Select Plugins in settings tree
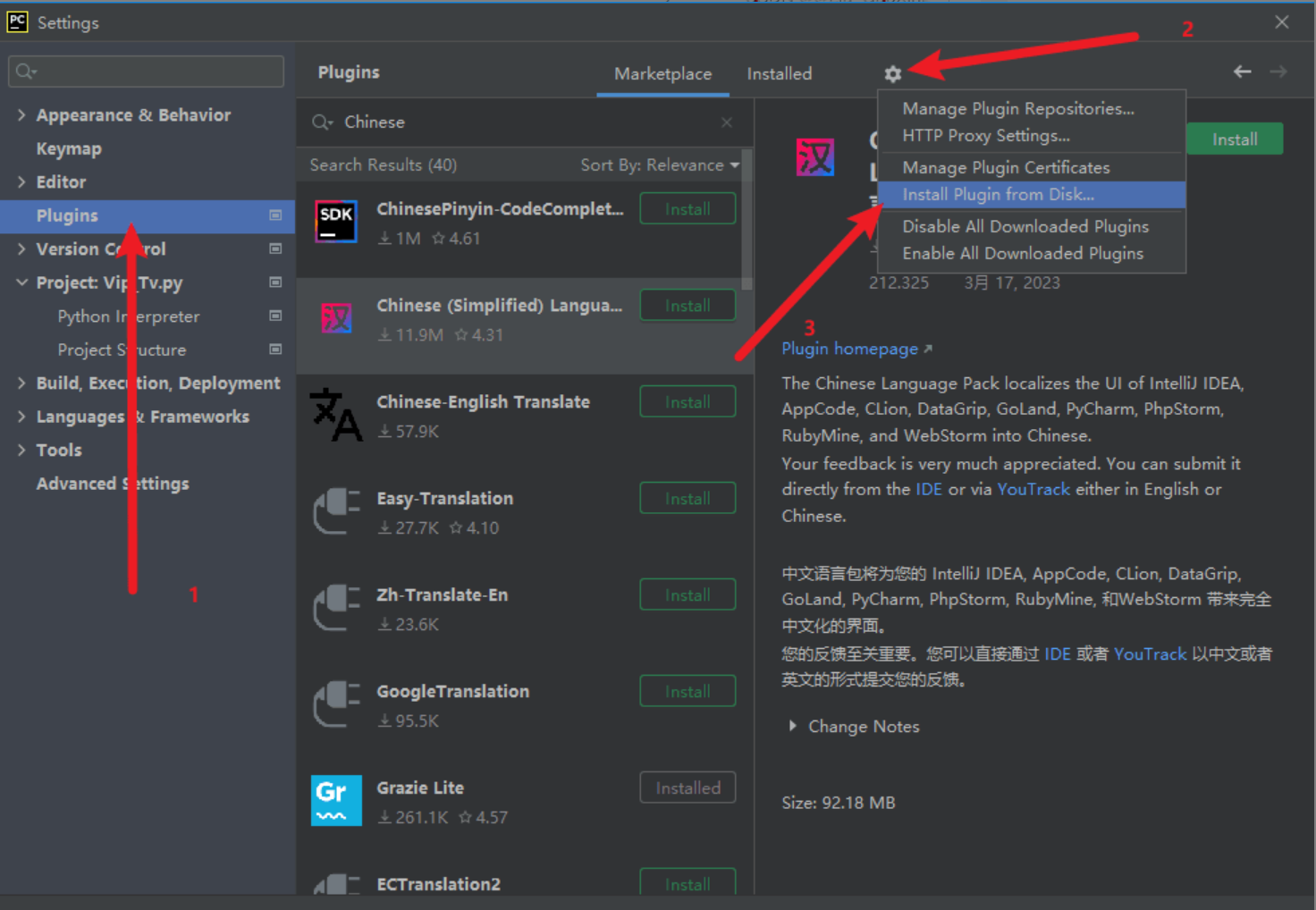The height and width of the screenshot is (910, 1316). coord(148,215)
